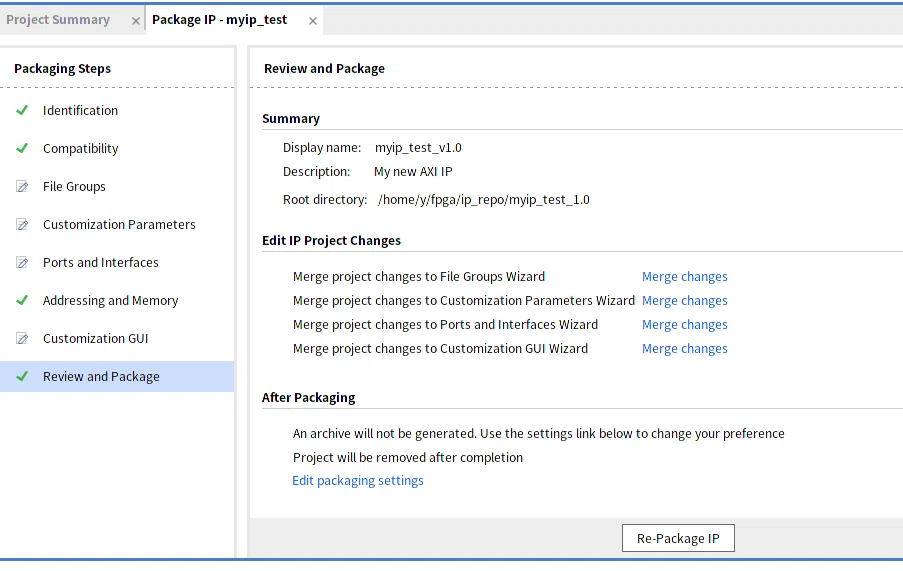This screenshot has height=571, width=903.
Task: Click 'Merge project changes to Customization GUI Wizard' label
Action: coord(441,349)
